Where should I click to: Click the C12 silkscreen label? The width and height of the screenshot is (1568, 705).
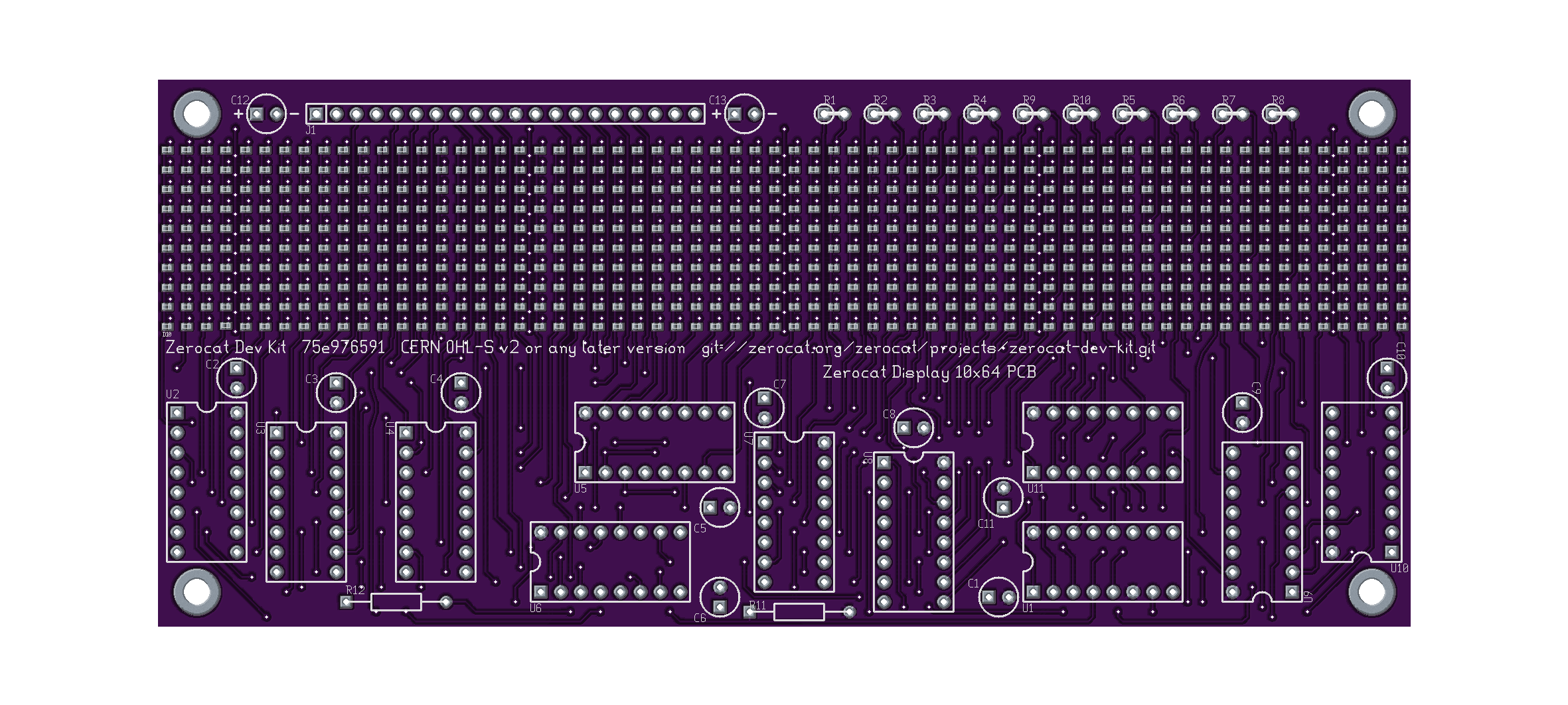tap(240, 100)
